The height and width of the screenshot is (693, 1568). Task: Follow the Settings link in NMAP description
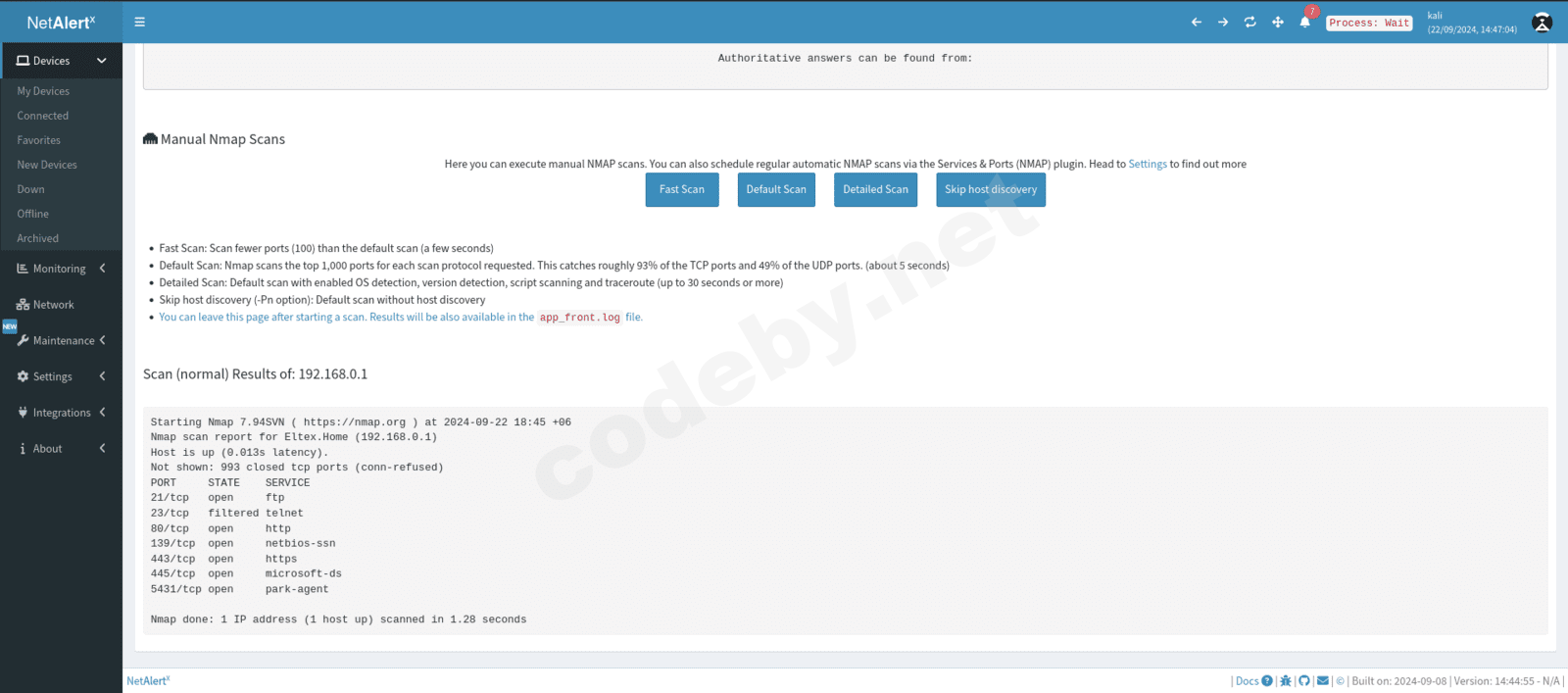(1148, 165)
